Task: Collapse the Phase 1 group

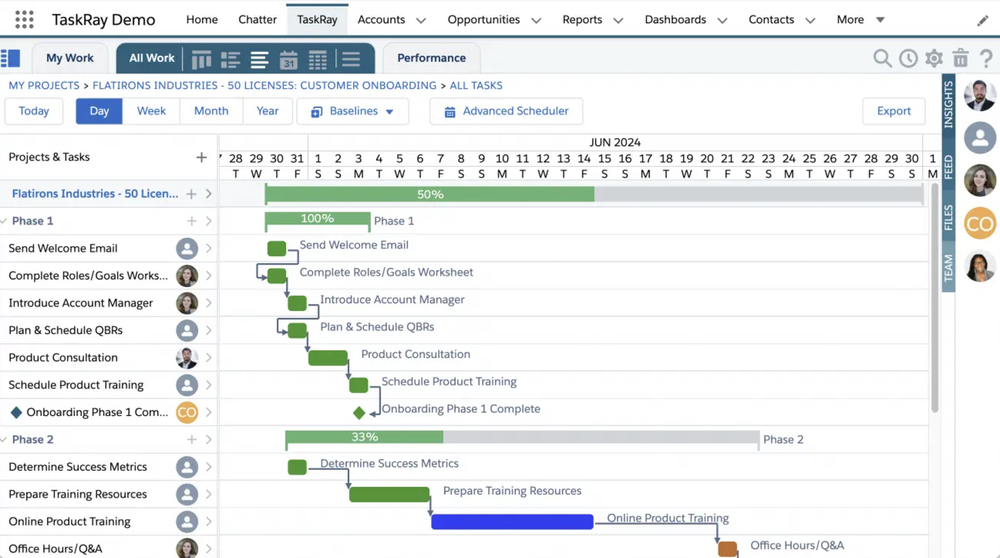Action: (4, 221)
